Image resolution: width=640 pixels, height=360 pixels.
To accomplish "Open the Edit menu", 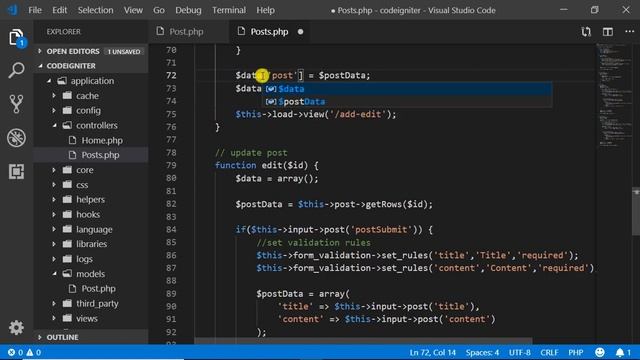I will (60, 10).
